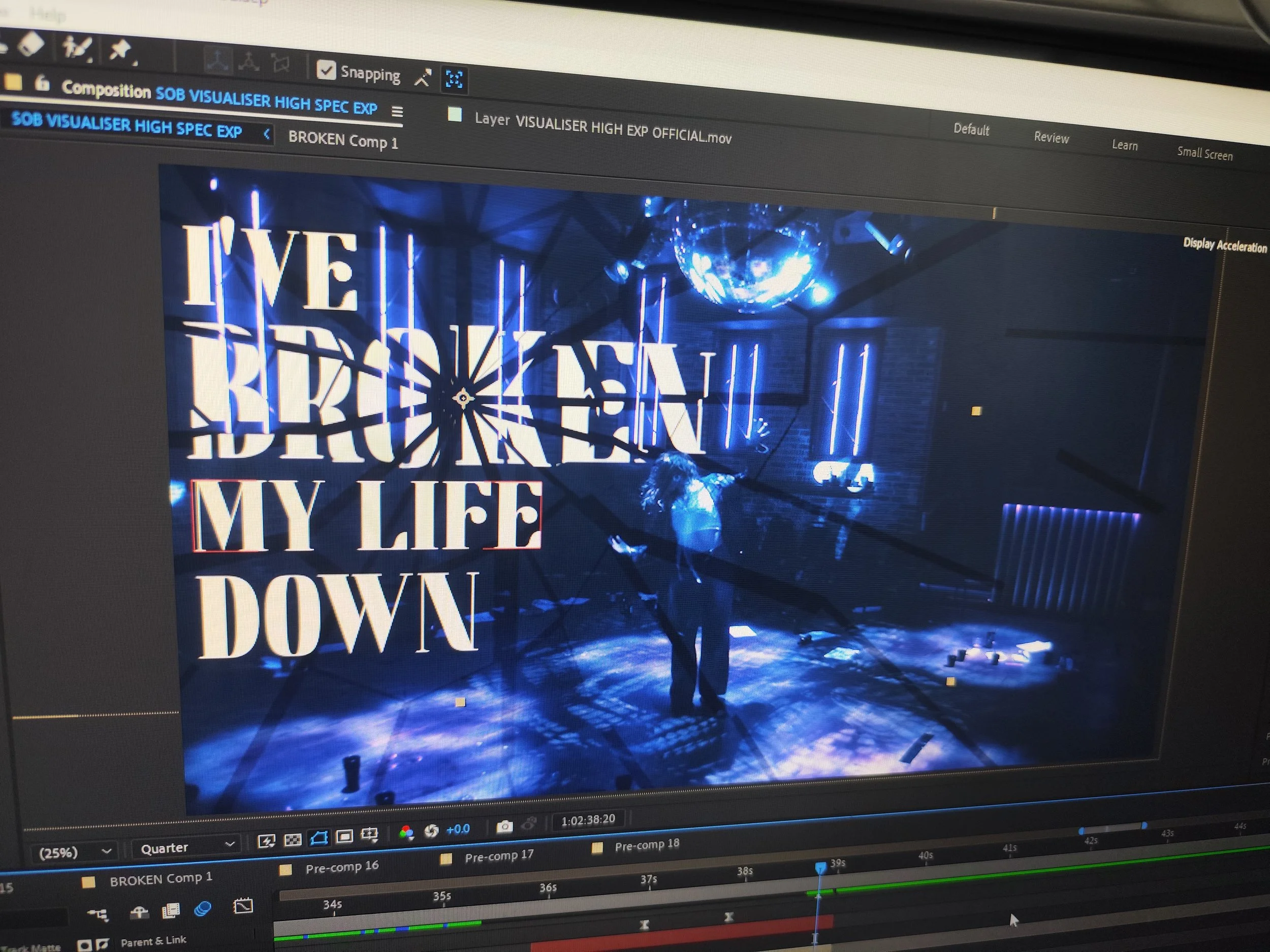Image resolution: width=1270 pixels, height=952 pixels.
Task: Take a snapshot with camera icon
Action: tap(504, 826)
